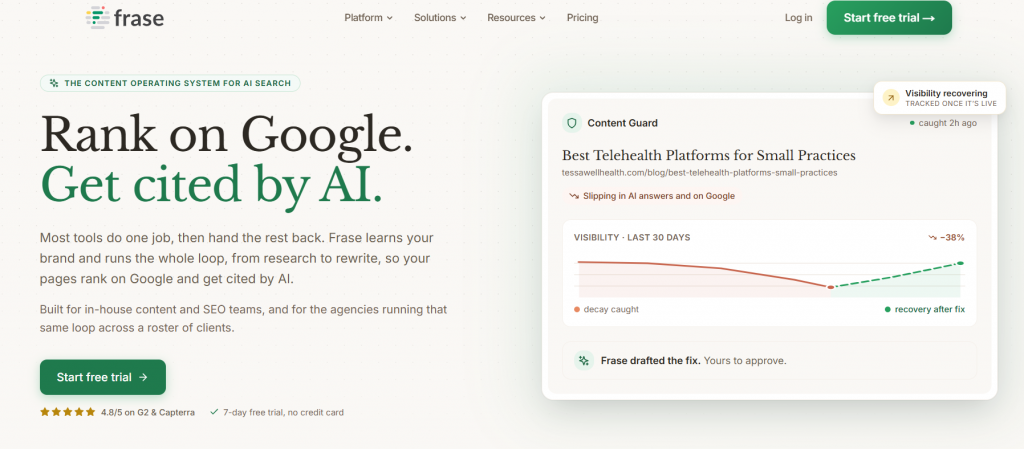
Task: Click the Visibility recovering notification card
Action: click(939, 97)
